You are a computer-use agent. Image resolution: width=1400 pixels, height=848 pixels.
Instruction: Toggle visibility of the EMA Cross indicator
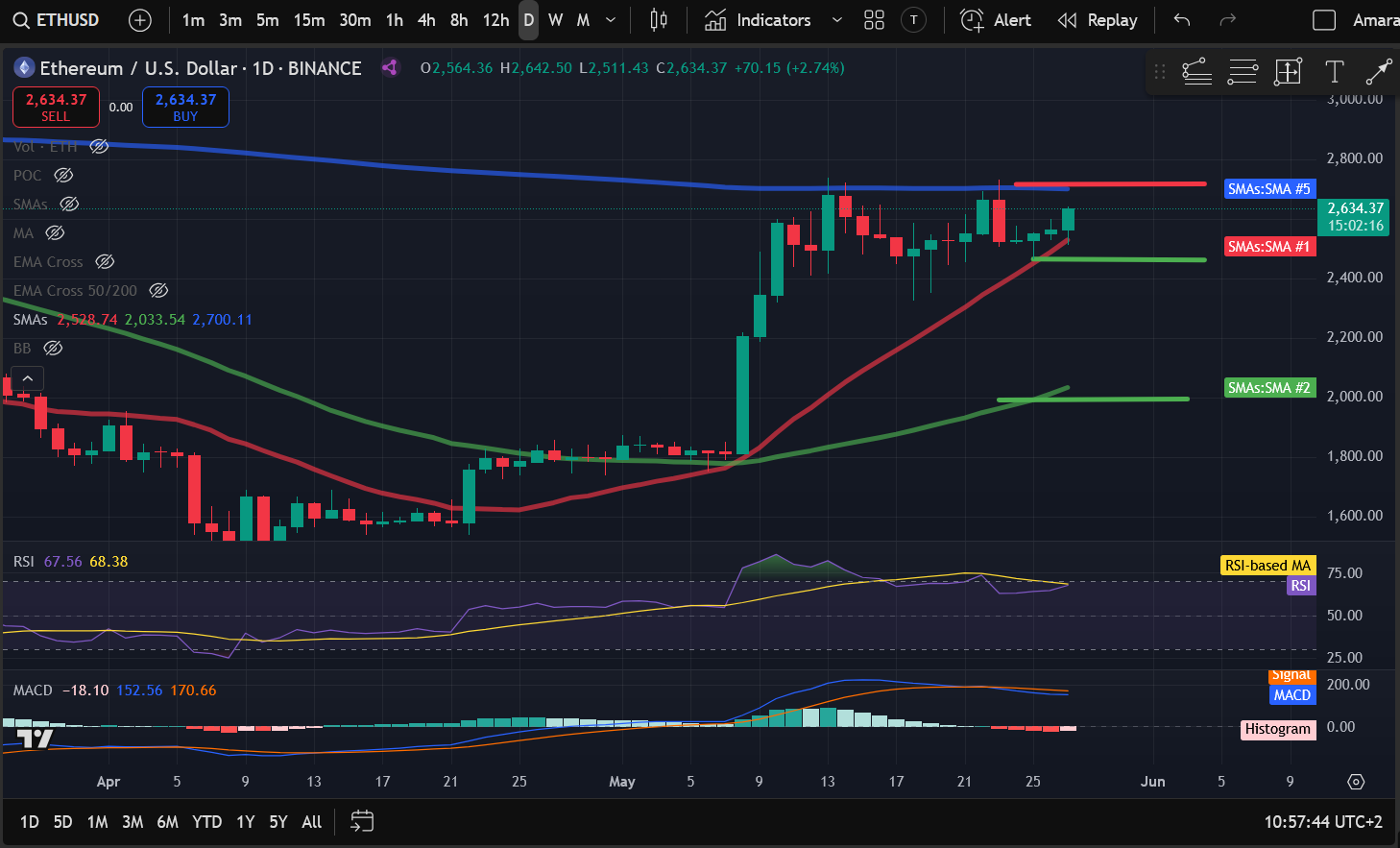click(105, 261)
